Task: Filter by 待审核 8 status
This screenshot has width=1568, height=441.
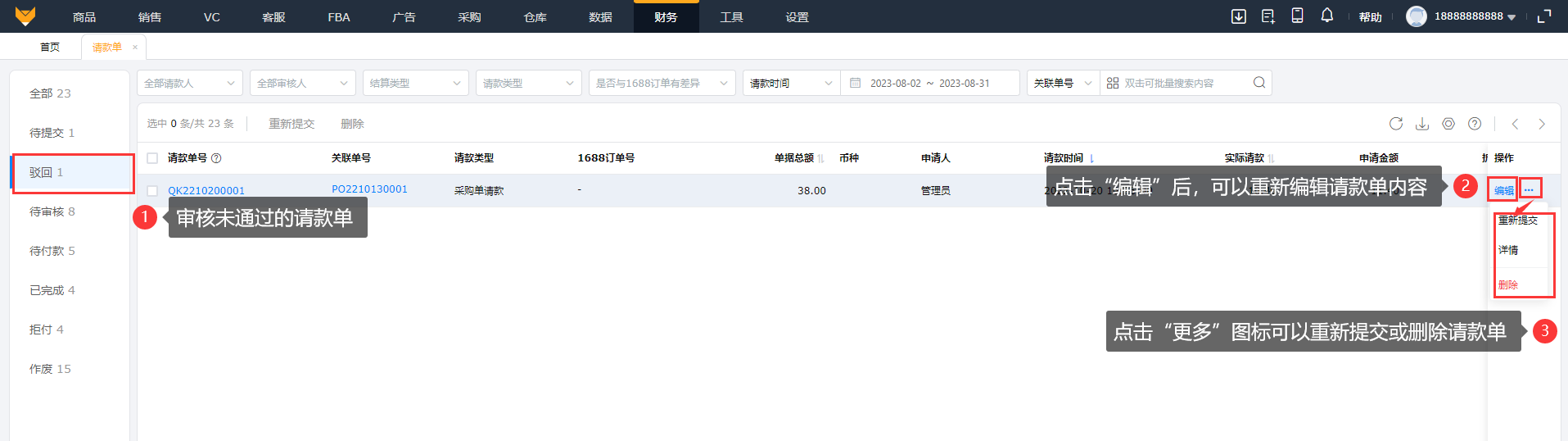Action: tap(52, 211)
